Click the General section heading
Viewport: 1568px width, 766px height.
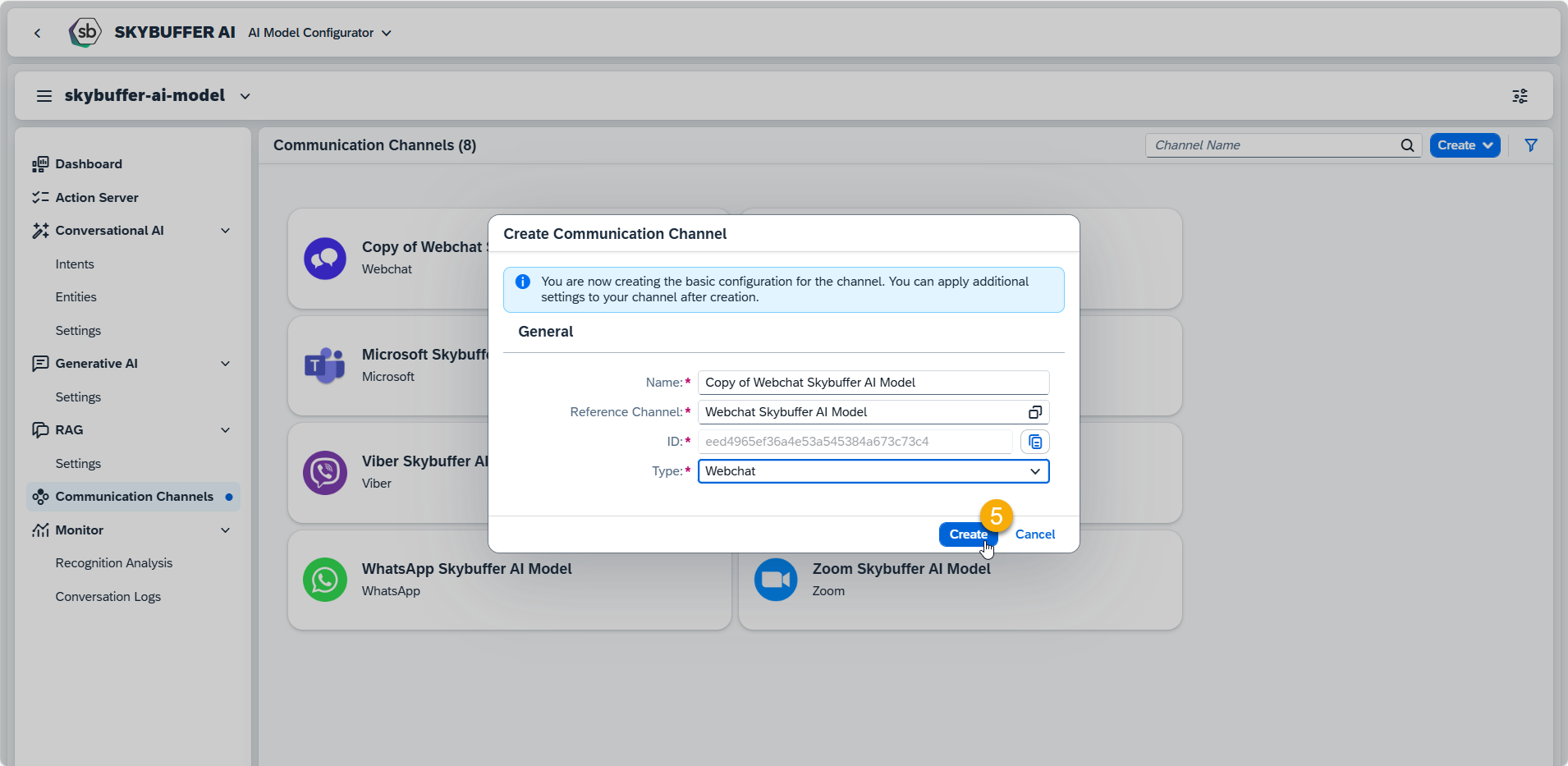click(546, 332)
